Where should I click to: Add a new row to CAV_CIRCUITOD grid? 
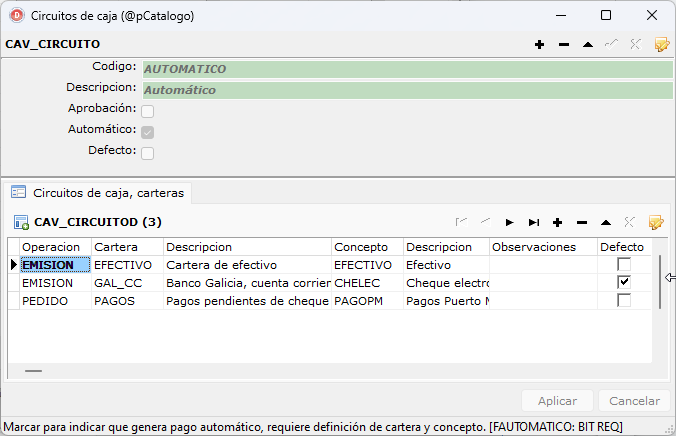[x=557, y=222]
